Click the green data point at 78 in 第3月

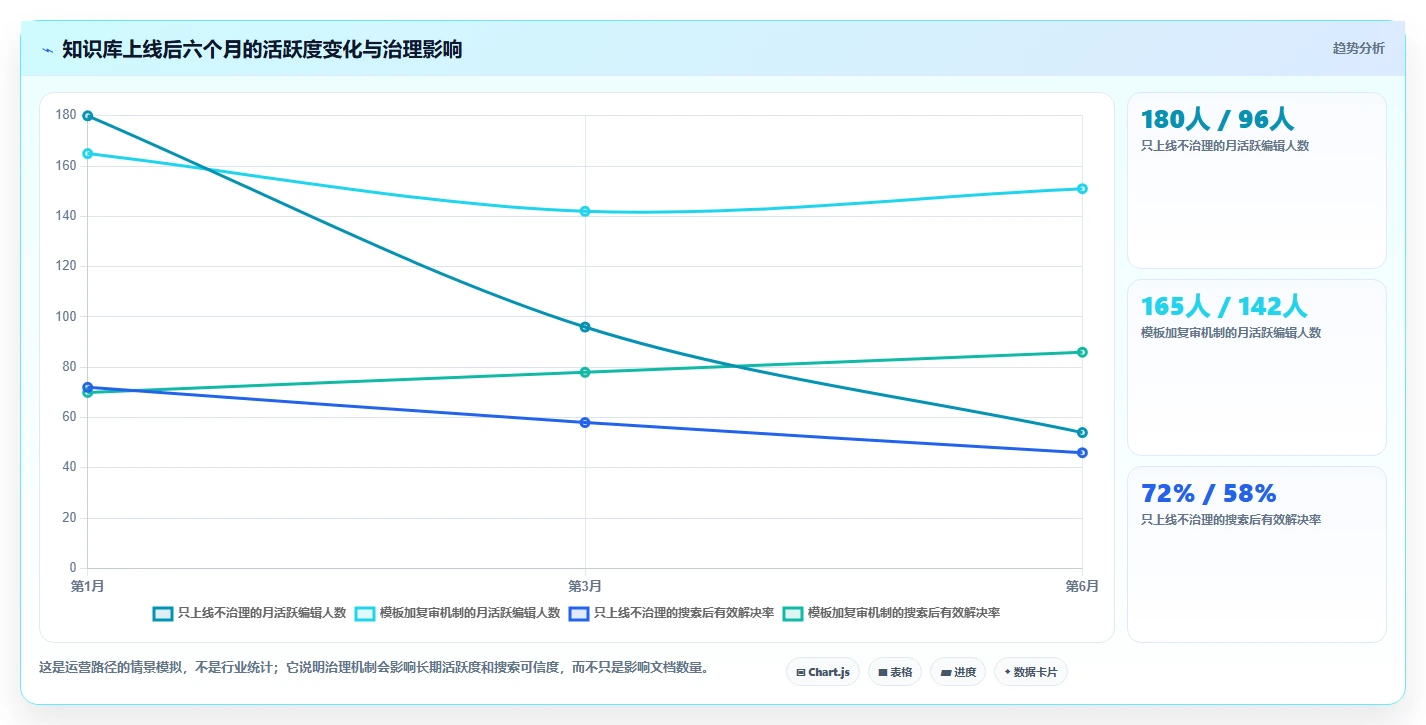(585, 372)
